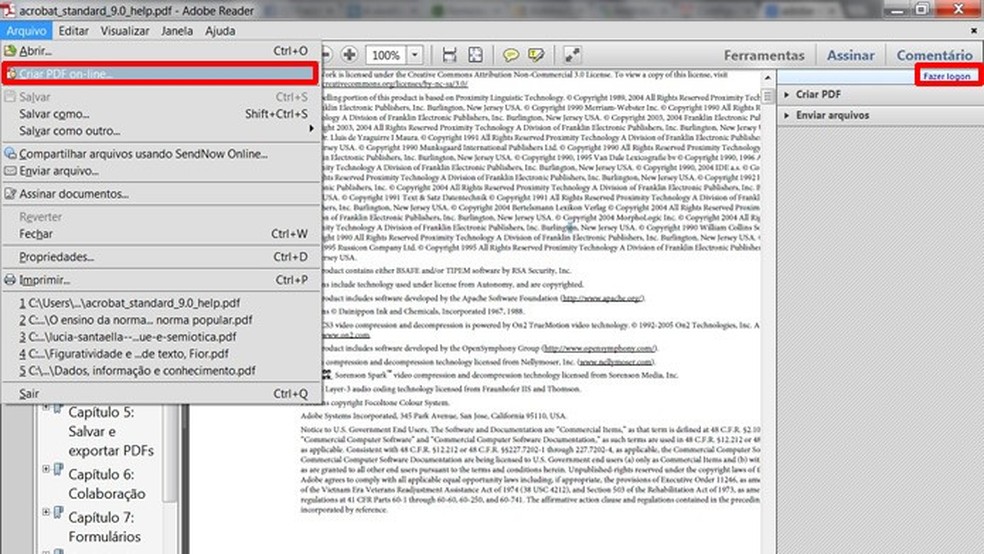
Task: Click the bookmarks panel scrollbar
Action: (169, 453)
